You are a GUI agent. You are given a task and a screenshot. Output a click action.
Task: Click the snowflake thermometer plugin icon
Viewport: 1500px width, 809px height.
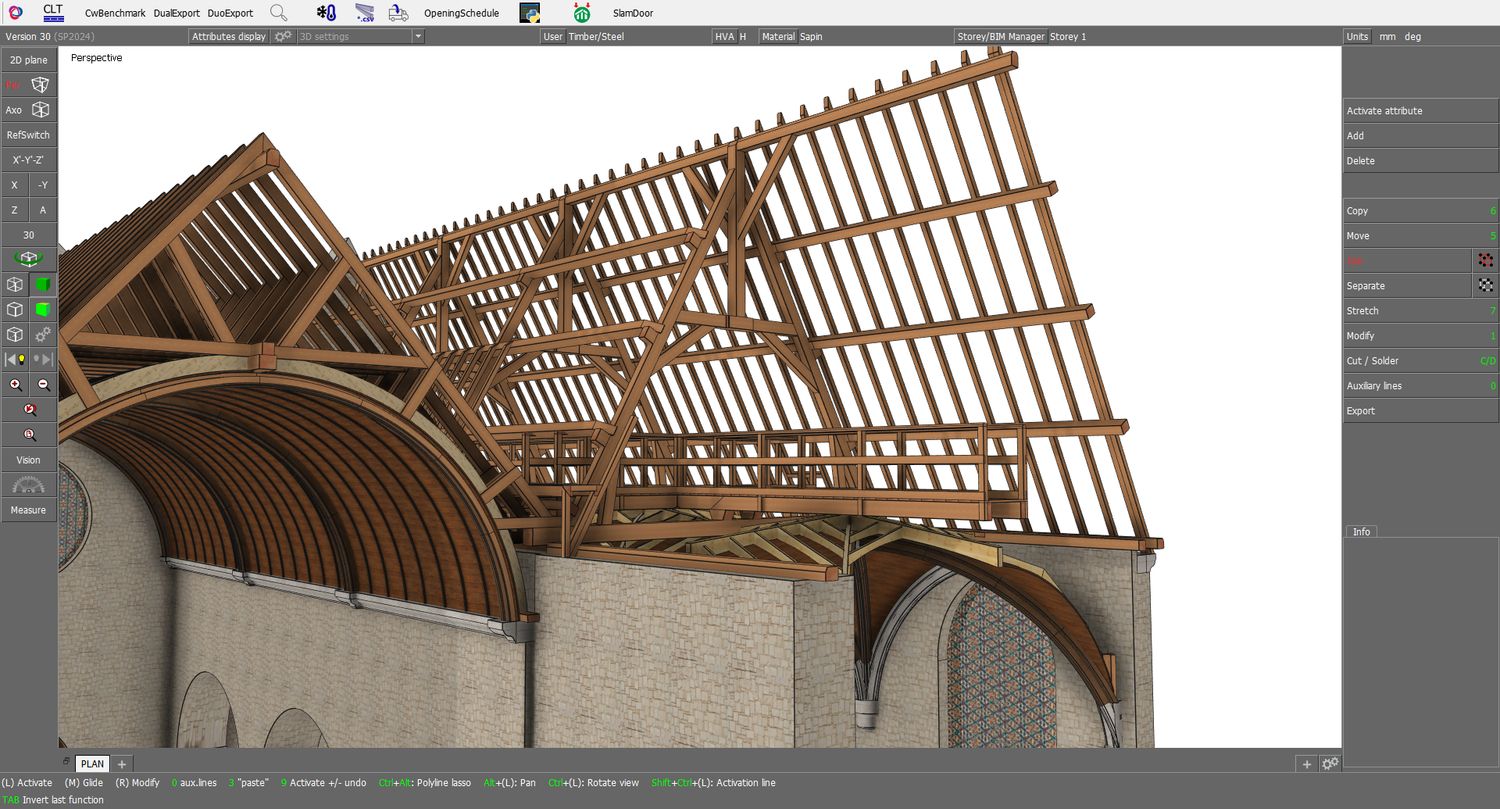point(326,13)
